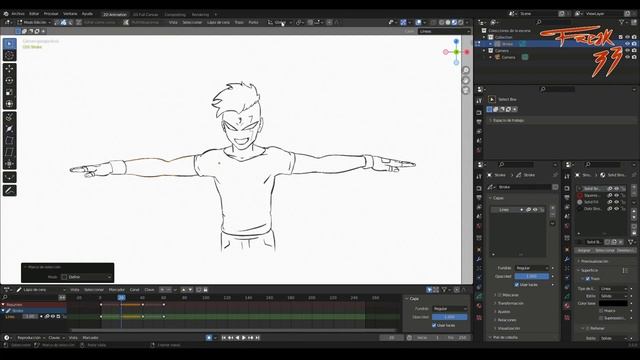Expand the Relaciones panel
Image resolution: width=640 pixels, height=360 pixels.
[x=507, y=320]
